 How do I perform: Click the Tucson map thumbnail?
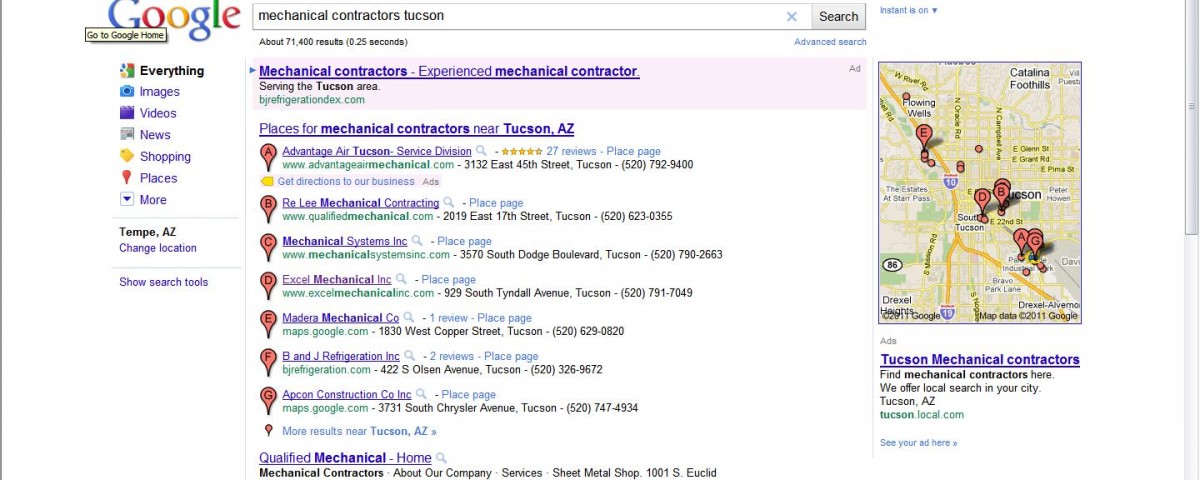pyautogui.click(x=980, y=192)
